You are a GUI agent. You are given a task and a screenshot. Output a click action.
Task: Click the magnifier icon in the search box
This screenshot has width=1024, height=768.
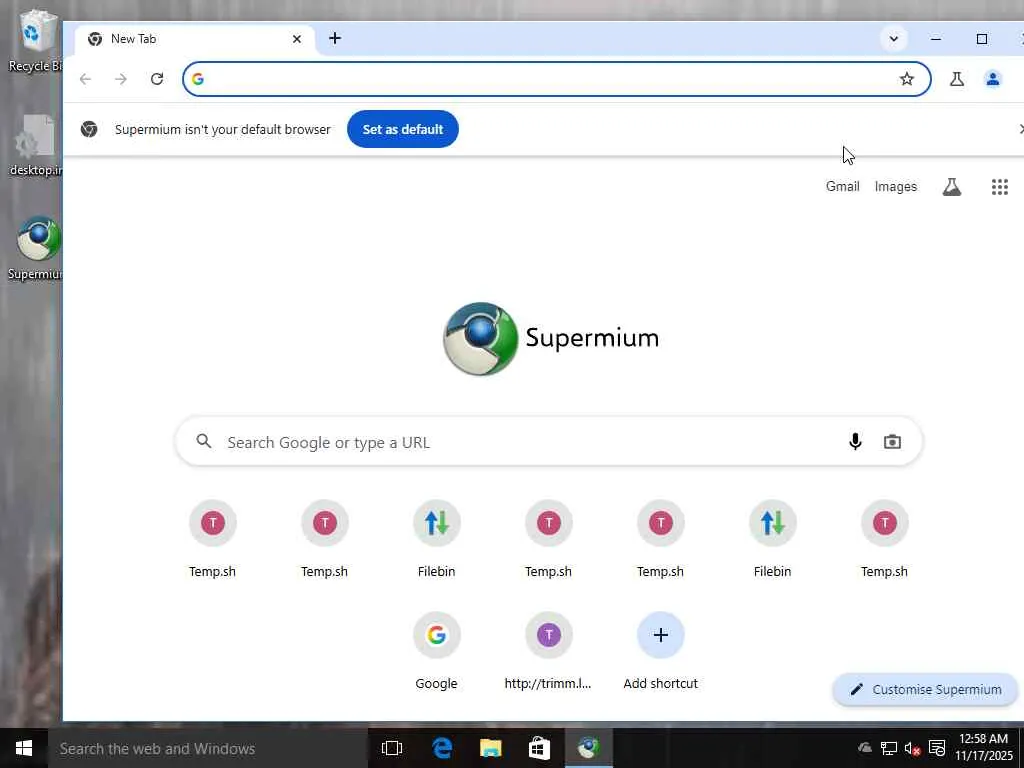click(204, 441)
